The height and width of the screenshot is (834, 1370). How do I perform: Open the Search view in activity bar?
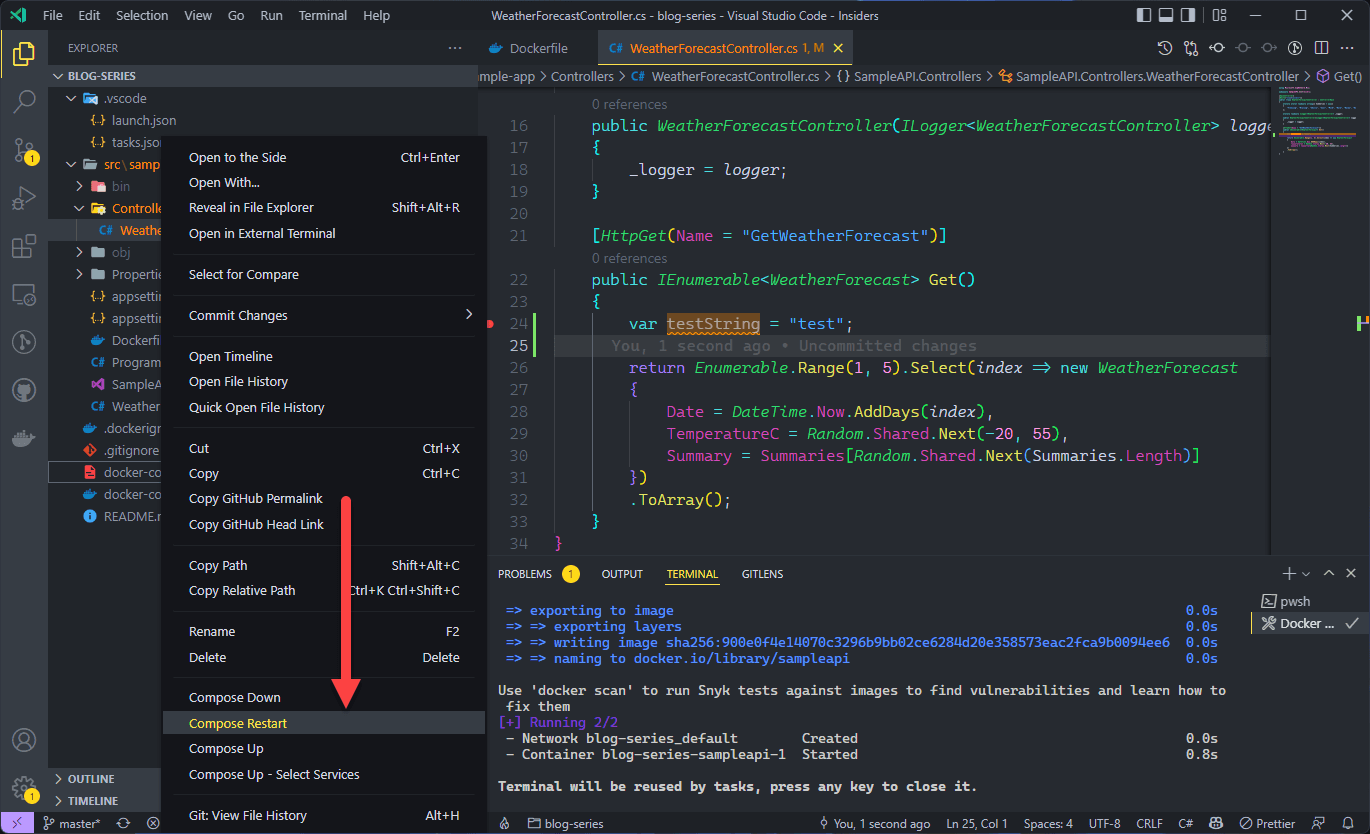coord(24,101)
